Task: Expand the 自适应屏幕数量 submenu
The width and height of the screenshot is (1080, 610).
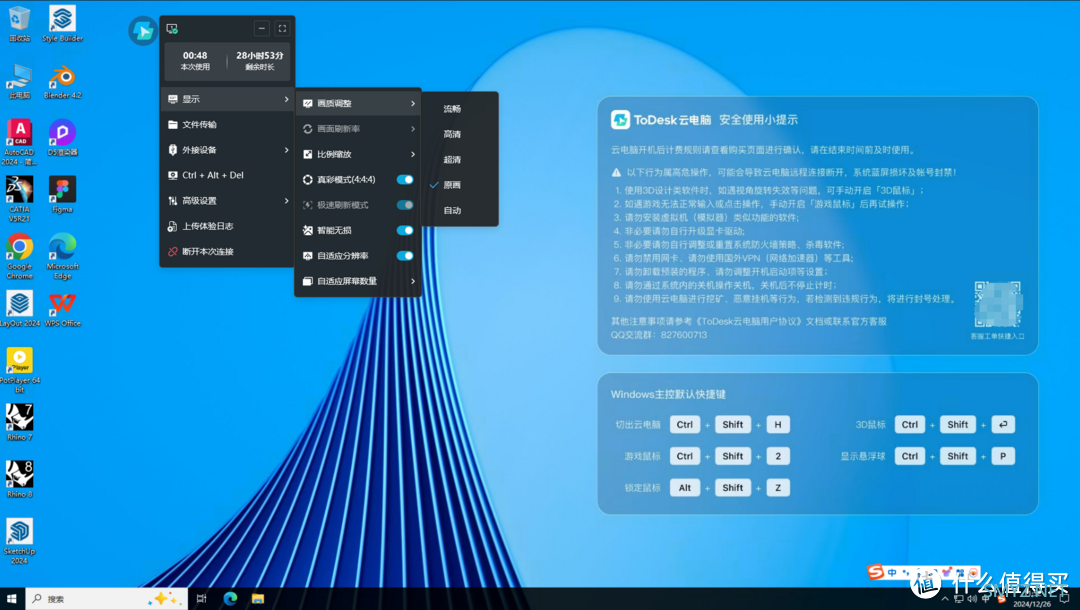Action: (x=358, y=282)
